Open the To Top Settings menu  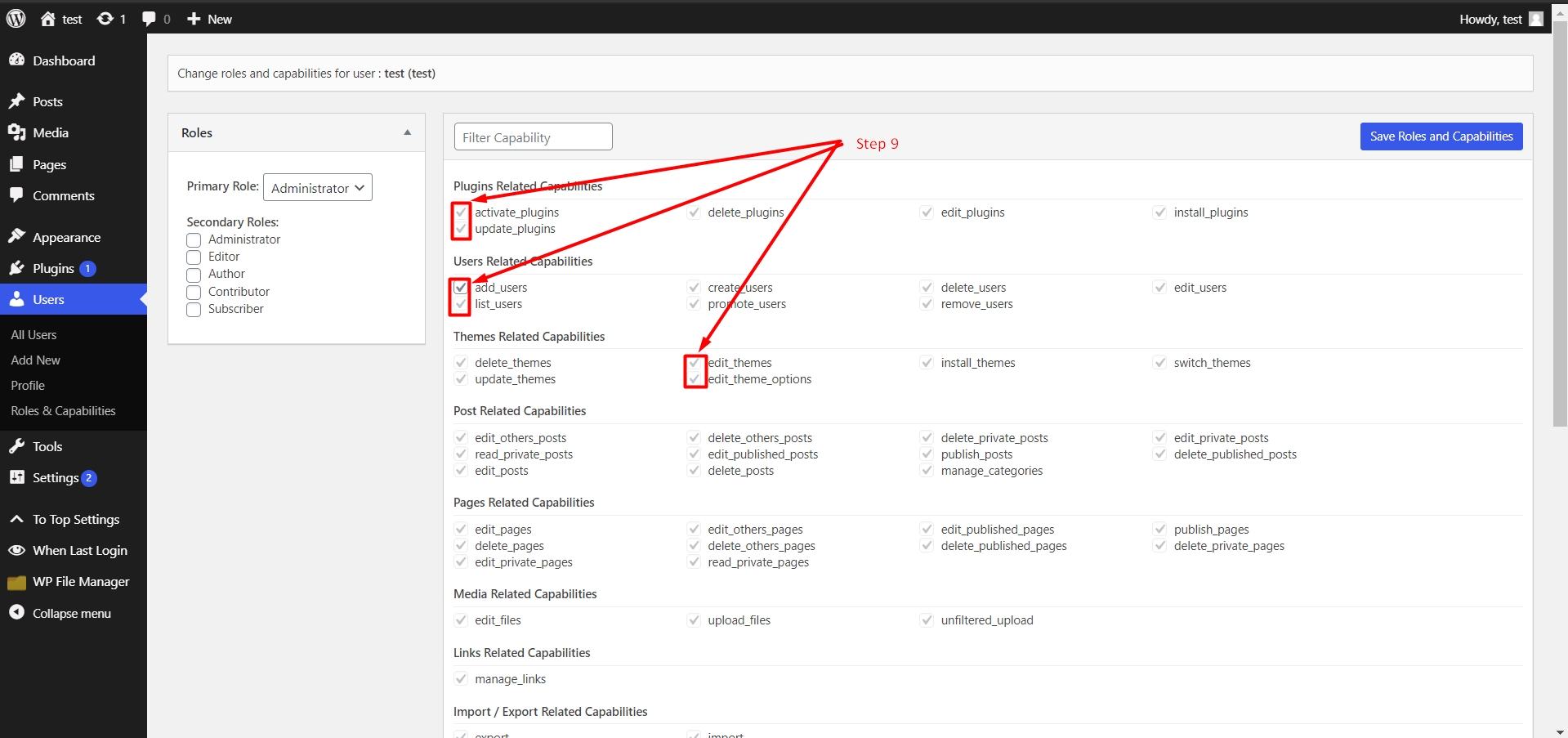point(75,520)
